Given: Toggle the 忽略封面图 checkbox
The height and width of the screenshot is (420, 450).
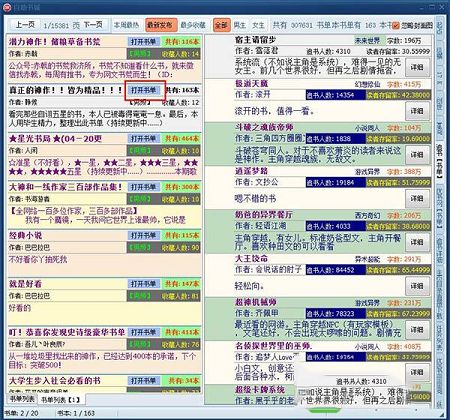Looking at the screenshot, I should pos(396,25).
